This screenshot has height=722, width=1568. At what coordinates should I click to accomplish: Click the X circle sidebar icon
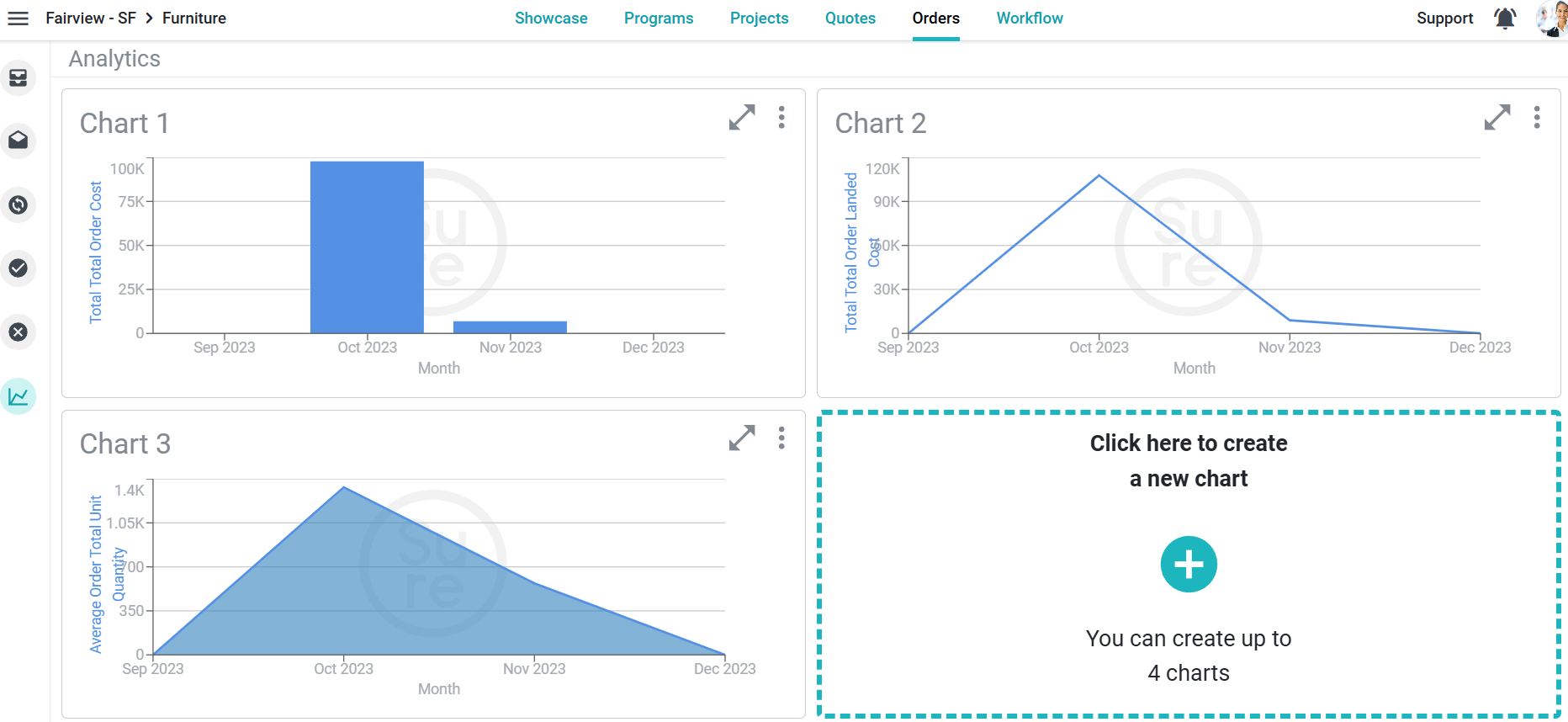point(19,332)
